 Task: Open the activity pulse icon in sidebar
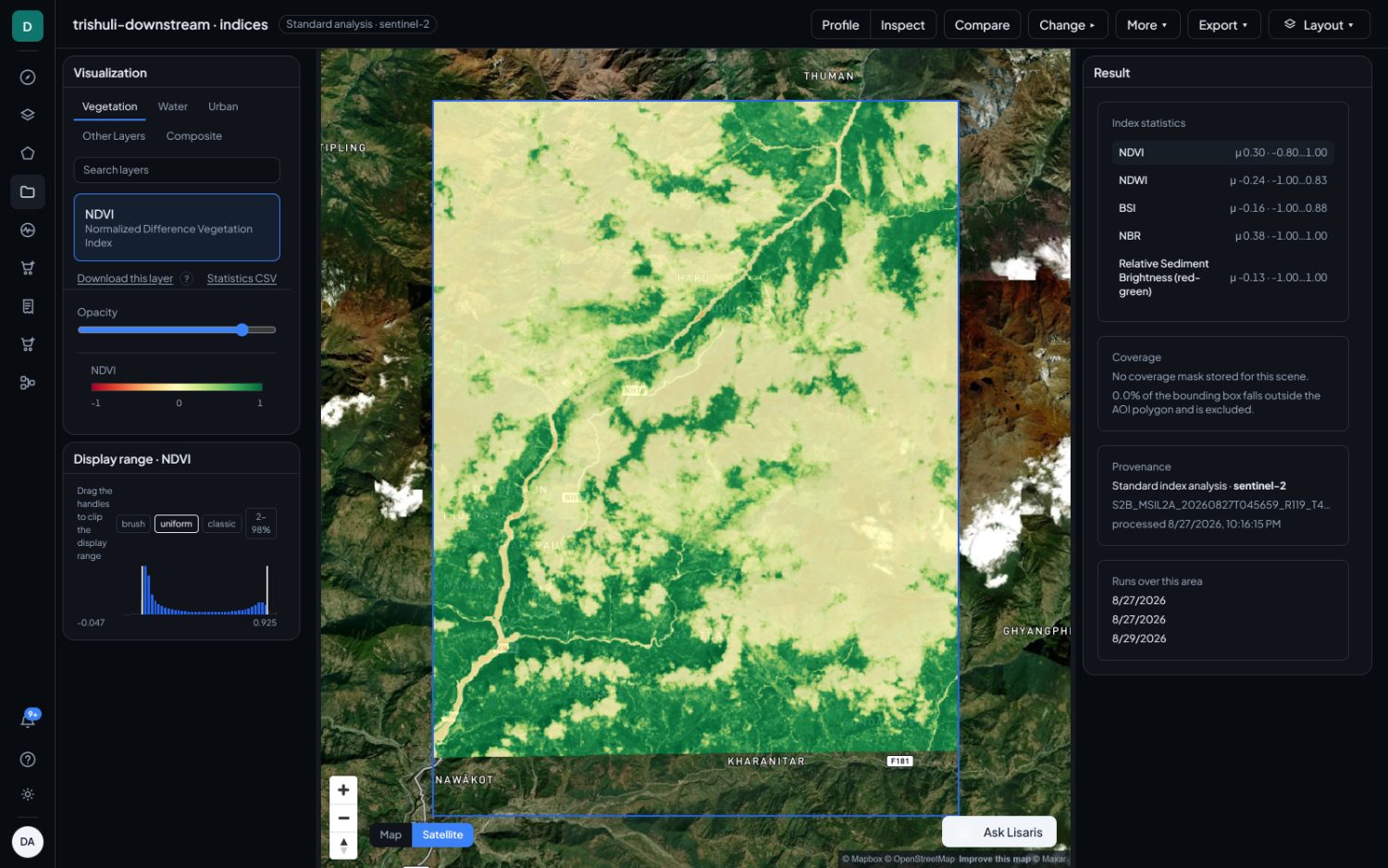point(28,230)
